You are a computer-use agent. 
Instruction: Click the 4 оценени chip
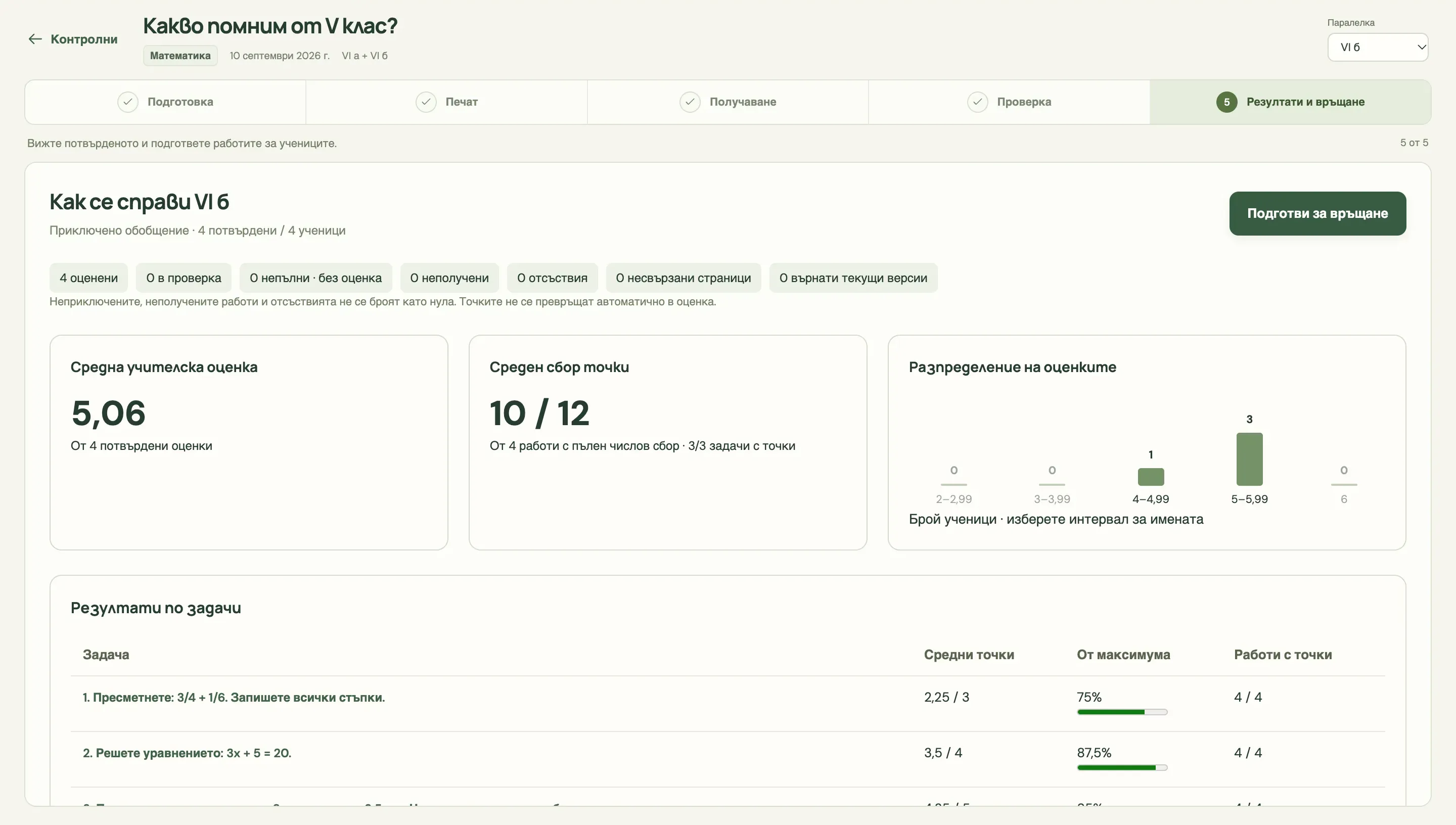pos(88,278)
